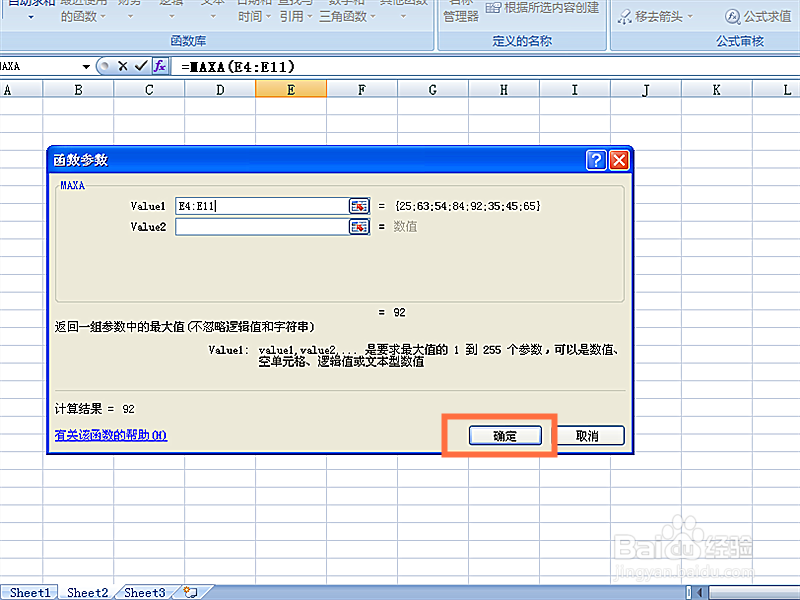The image size is (800, 600).
Task: Click Name Manager (管理器) button
Action: 461,12
